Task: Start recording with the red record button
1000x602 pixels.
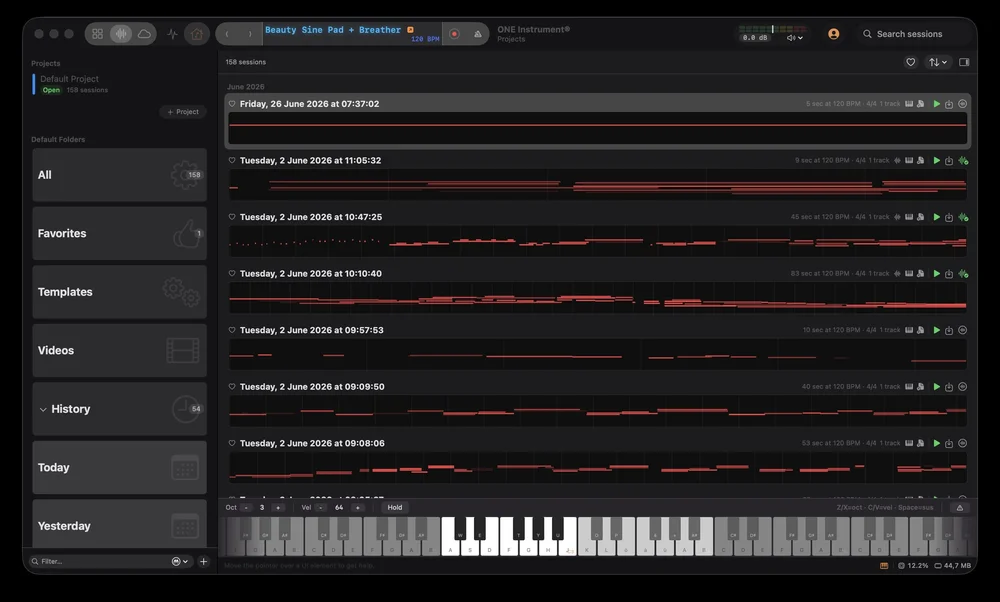Action: [x=454, y=34]
